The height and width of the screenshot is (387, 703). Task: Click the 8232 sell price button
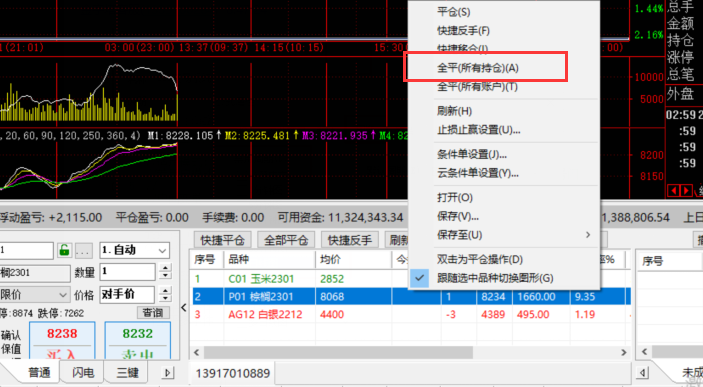pyautogui.click(x=138, y=340)
